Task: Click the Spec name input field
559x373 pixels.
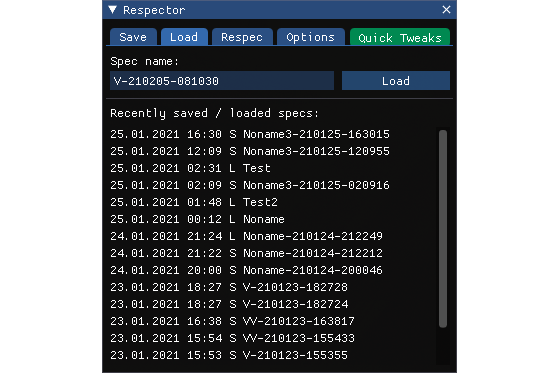Action: pyautogui.click(x=222, y=81)
